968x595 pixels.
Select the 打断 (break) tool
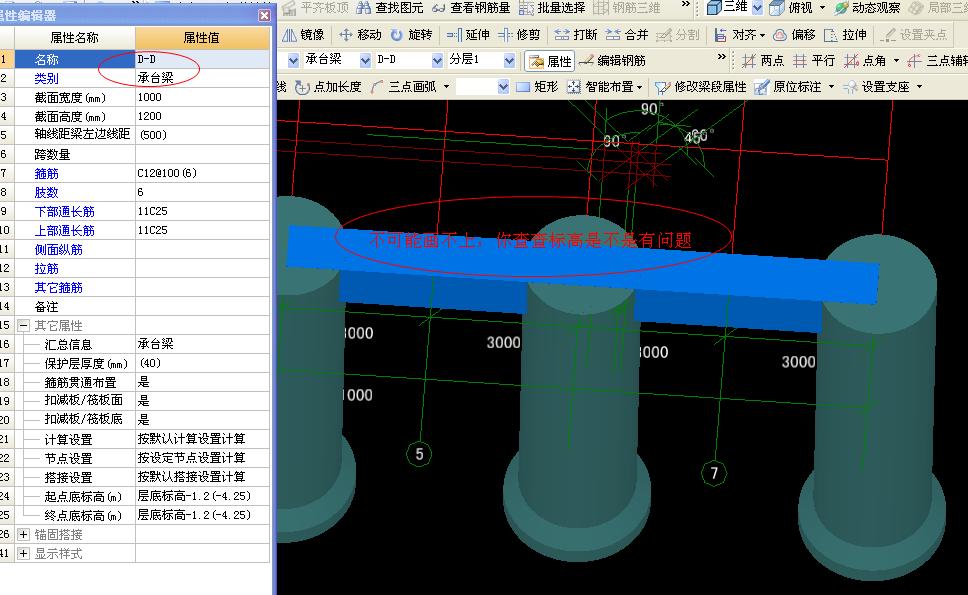pyautogui.click(x=575, y=35)
